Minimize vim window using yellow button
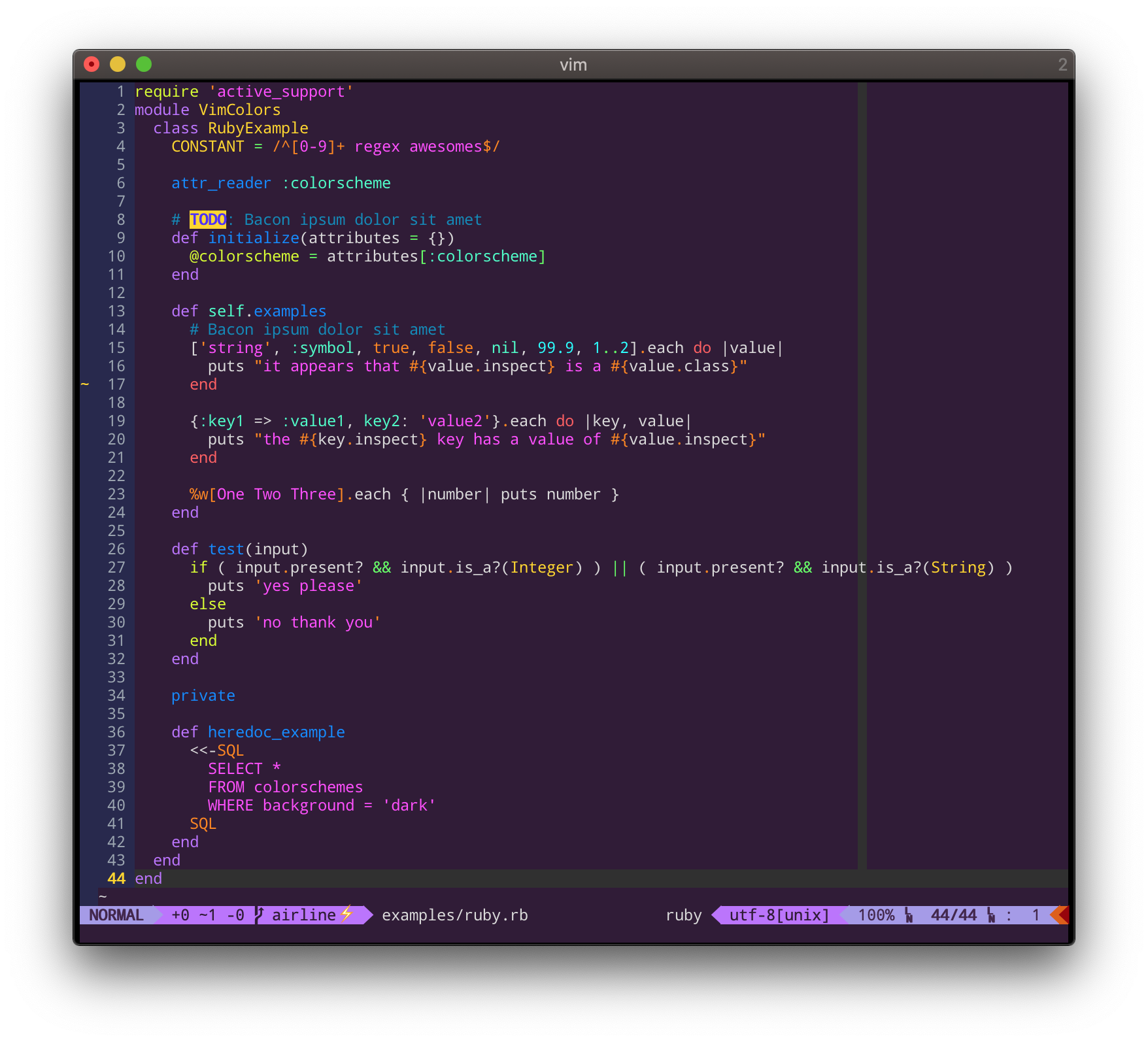The height and width of the screenshot is (1042, 1148). (118, 64)
